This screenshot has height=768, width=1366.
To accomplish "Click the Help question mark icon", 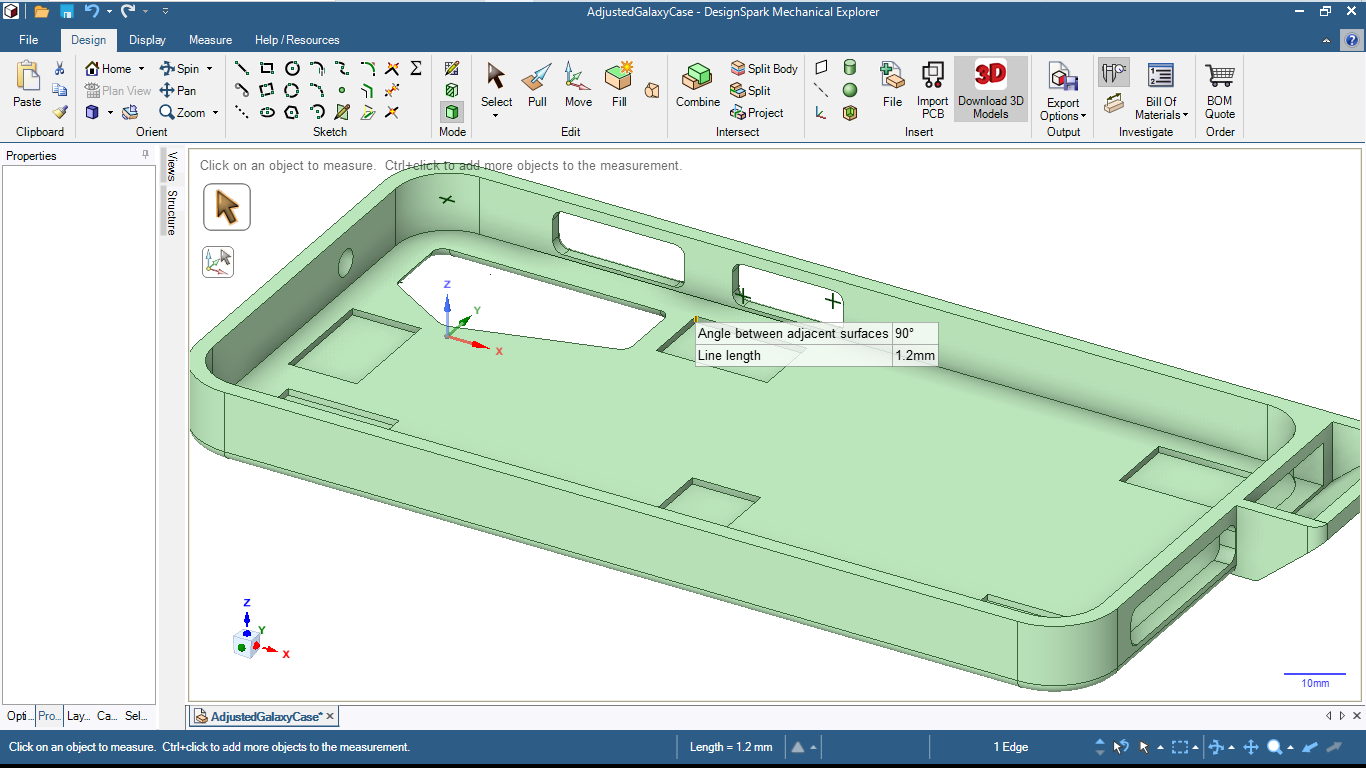I will click(1352, 40).
